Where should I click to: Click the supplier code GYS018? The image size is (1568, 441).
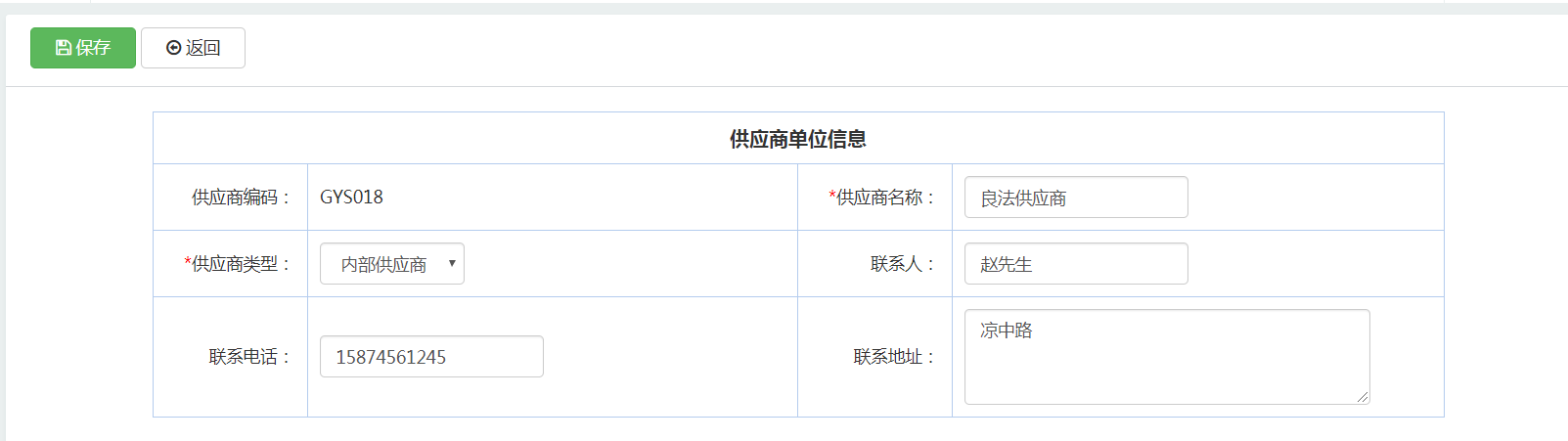pyautogui.click(x=351, y=198)
